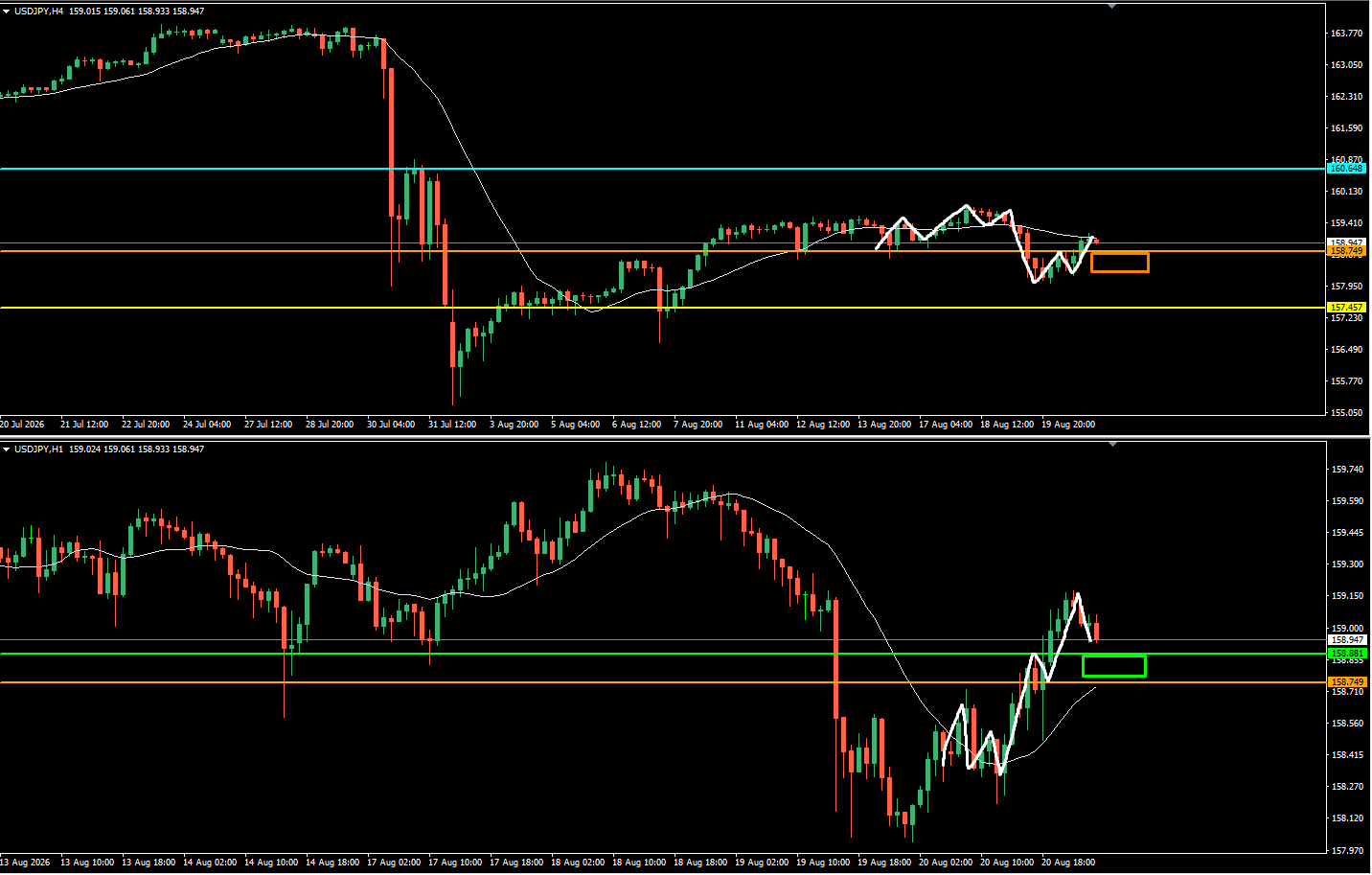Open the USDJPY,H1 chart dropdown triangle

pyautogui.click(x=6, y=449)
